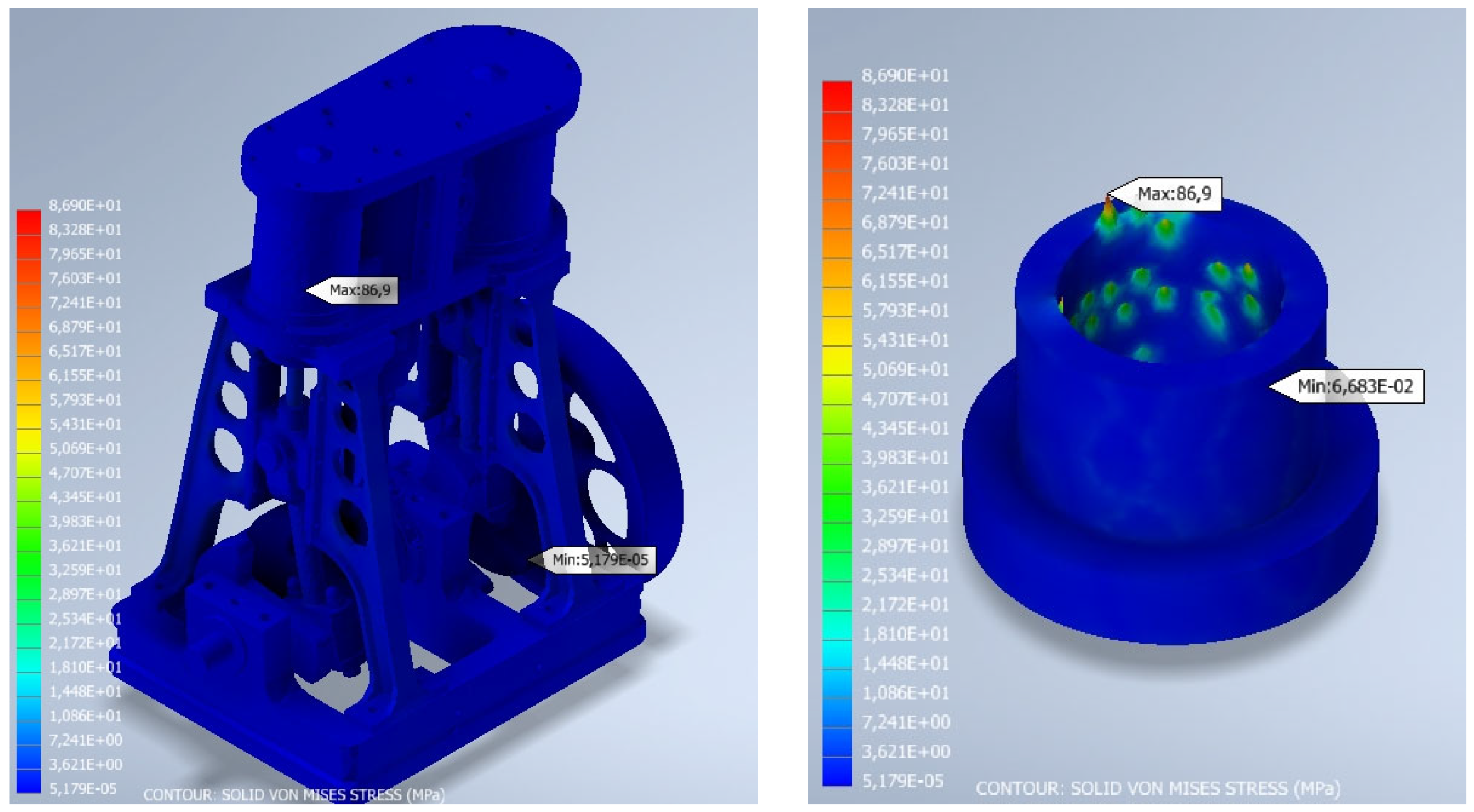Screen dimensions: 1474x812
Task: Click right-panel CONTOUR: SOLID VON MISES STRESS caption
Action: tap(1158, 789)
